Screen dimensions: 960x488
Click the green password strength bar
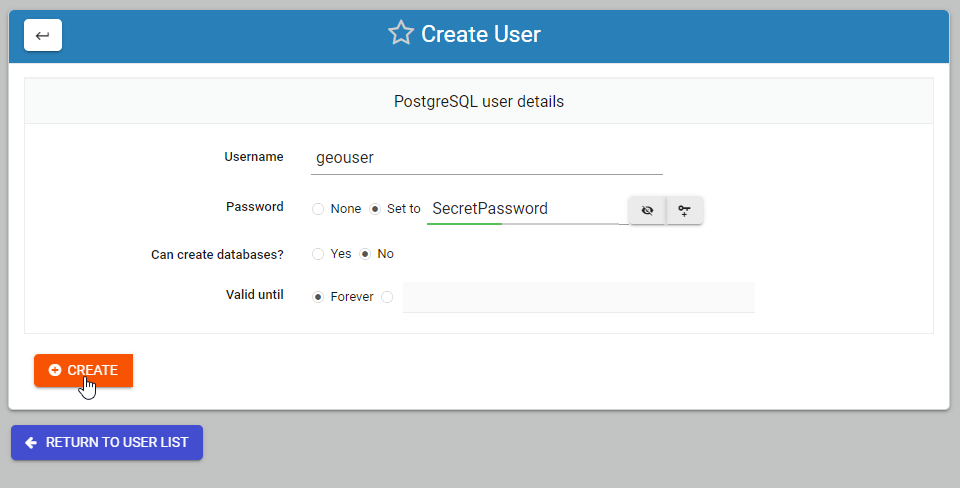(464, 224)
